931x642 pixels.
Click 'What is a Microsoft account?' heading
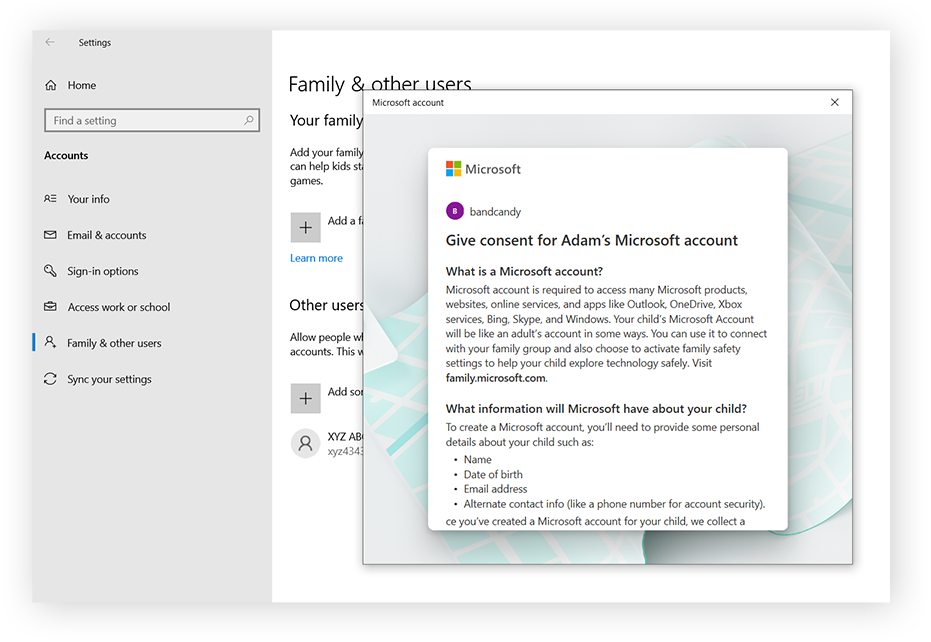click(524, 271)
